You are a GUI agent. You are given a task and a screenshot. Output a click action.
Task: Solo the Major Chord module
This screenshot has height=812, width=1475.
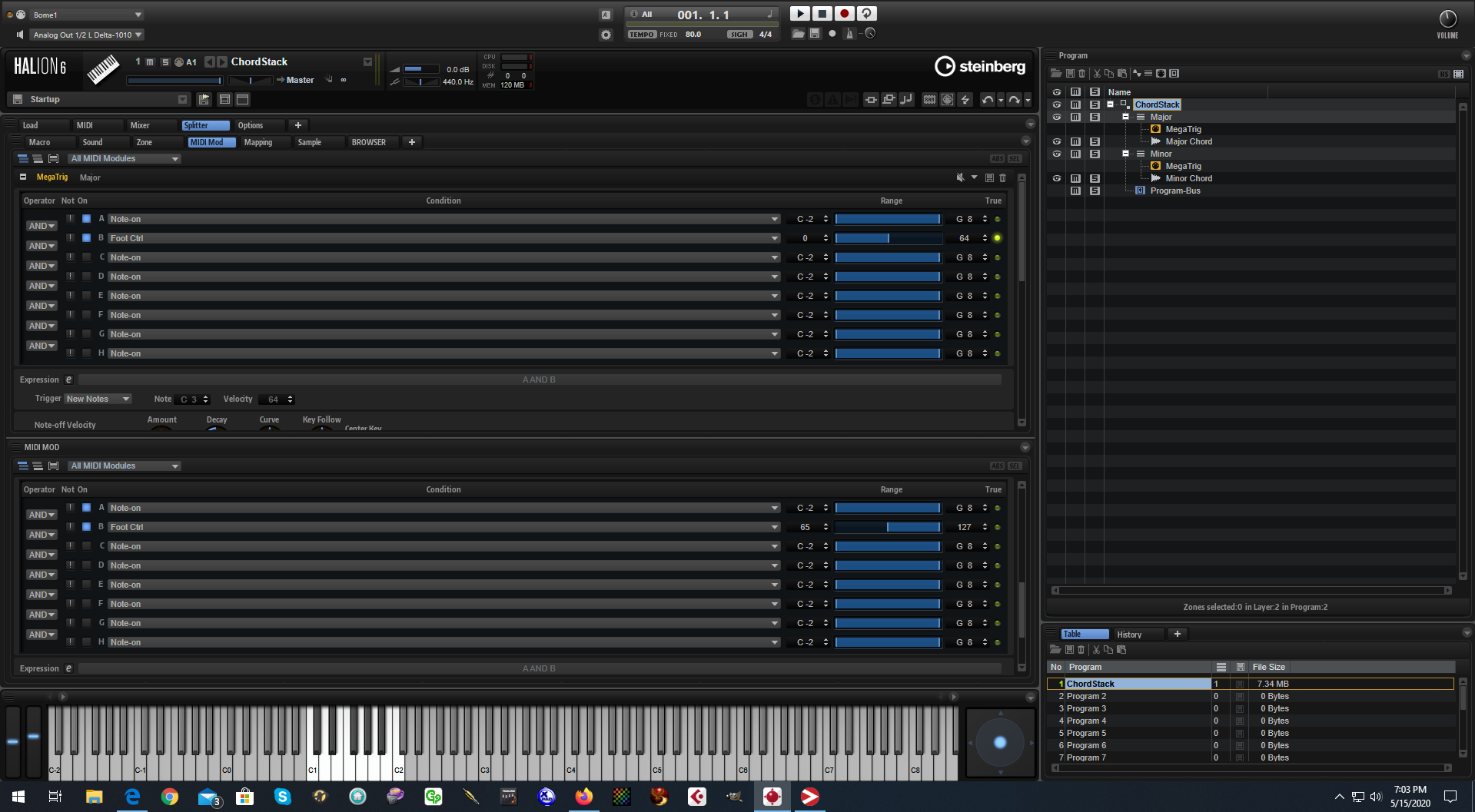click(1095, 141)
